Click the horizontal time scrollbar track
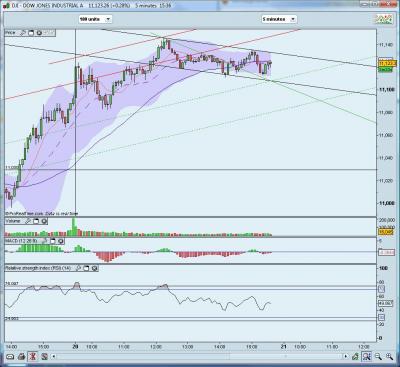Screen dimensions: 400x367 (x=199, y=357)
